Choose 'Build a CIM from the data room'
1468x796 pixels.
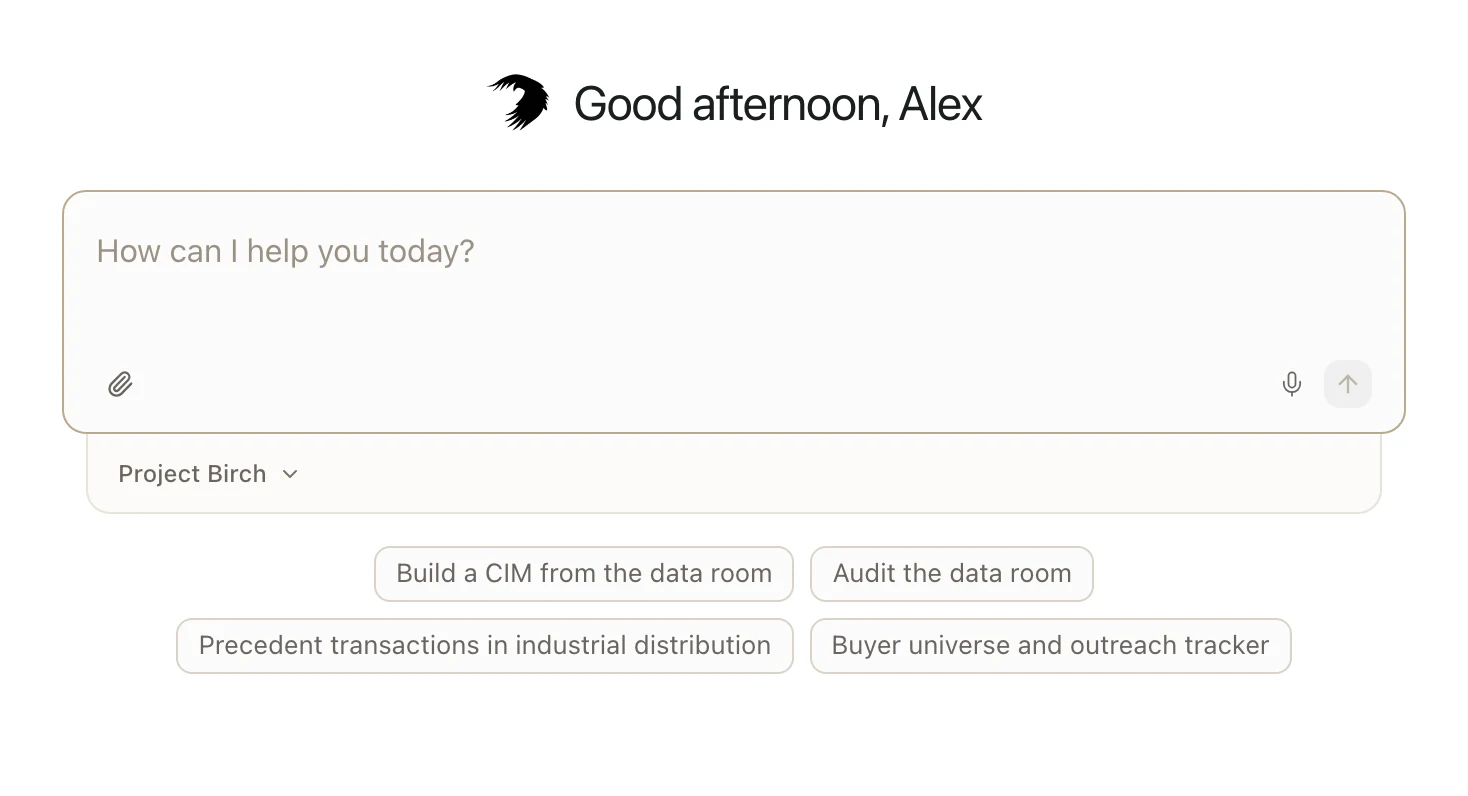(x=584, y=574)
